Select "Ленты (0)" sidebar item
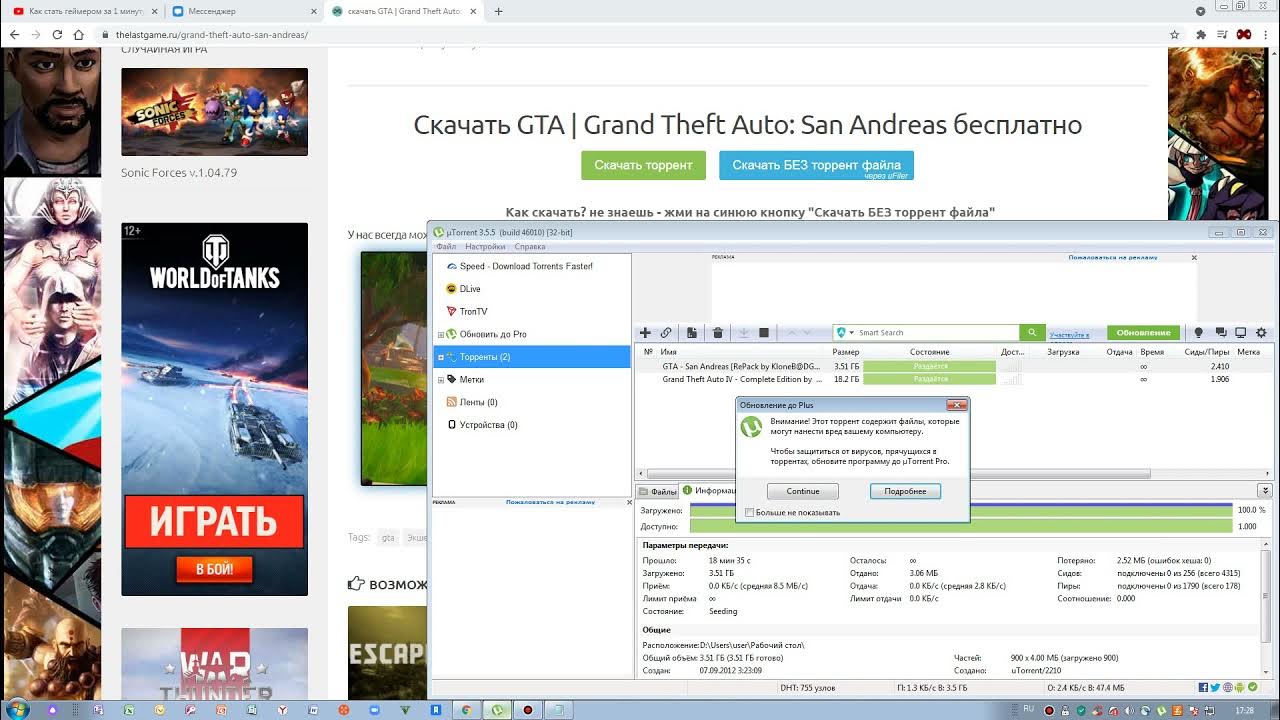 click(x=472, y=402)
